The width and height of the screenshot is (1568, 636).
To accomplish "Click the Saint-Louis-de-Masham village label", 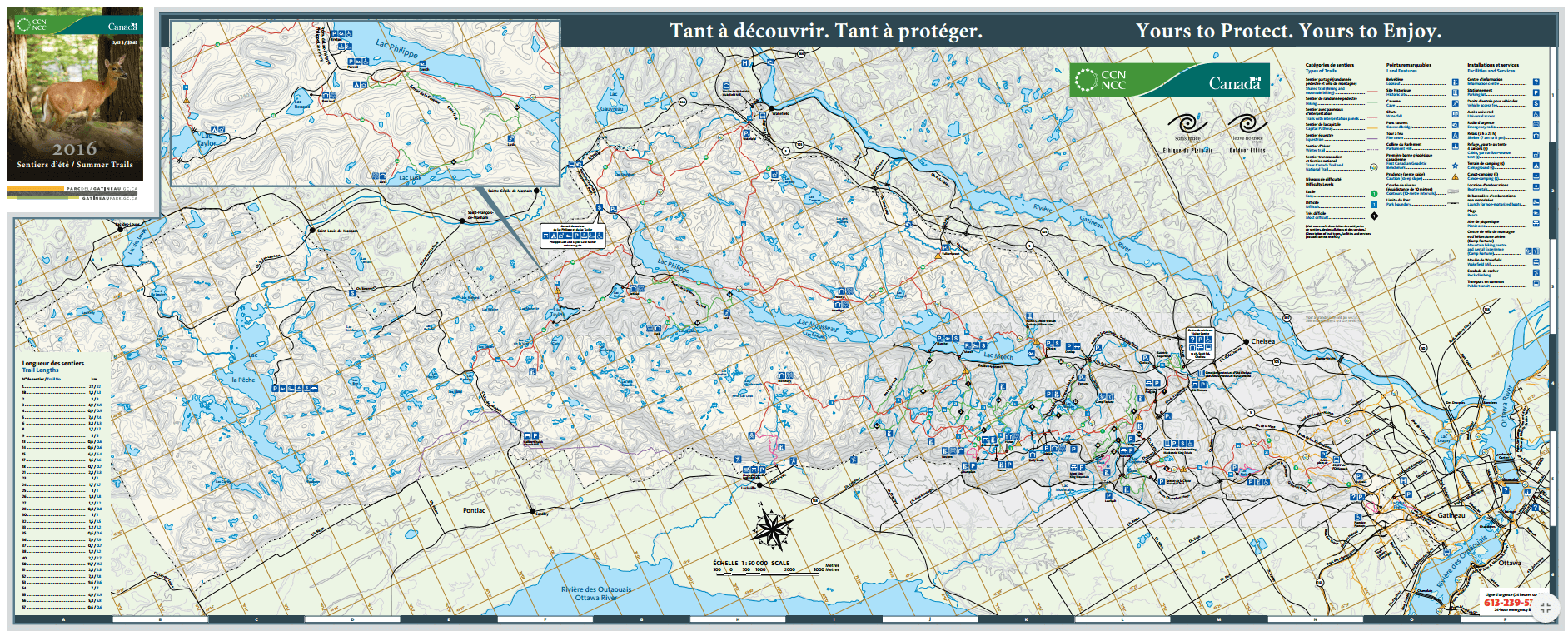I will [x=337, y=231].
